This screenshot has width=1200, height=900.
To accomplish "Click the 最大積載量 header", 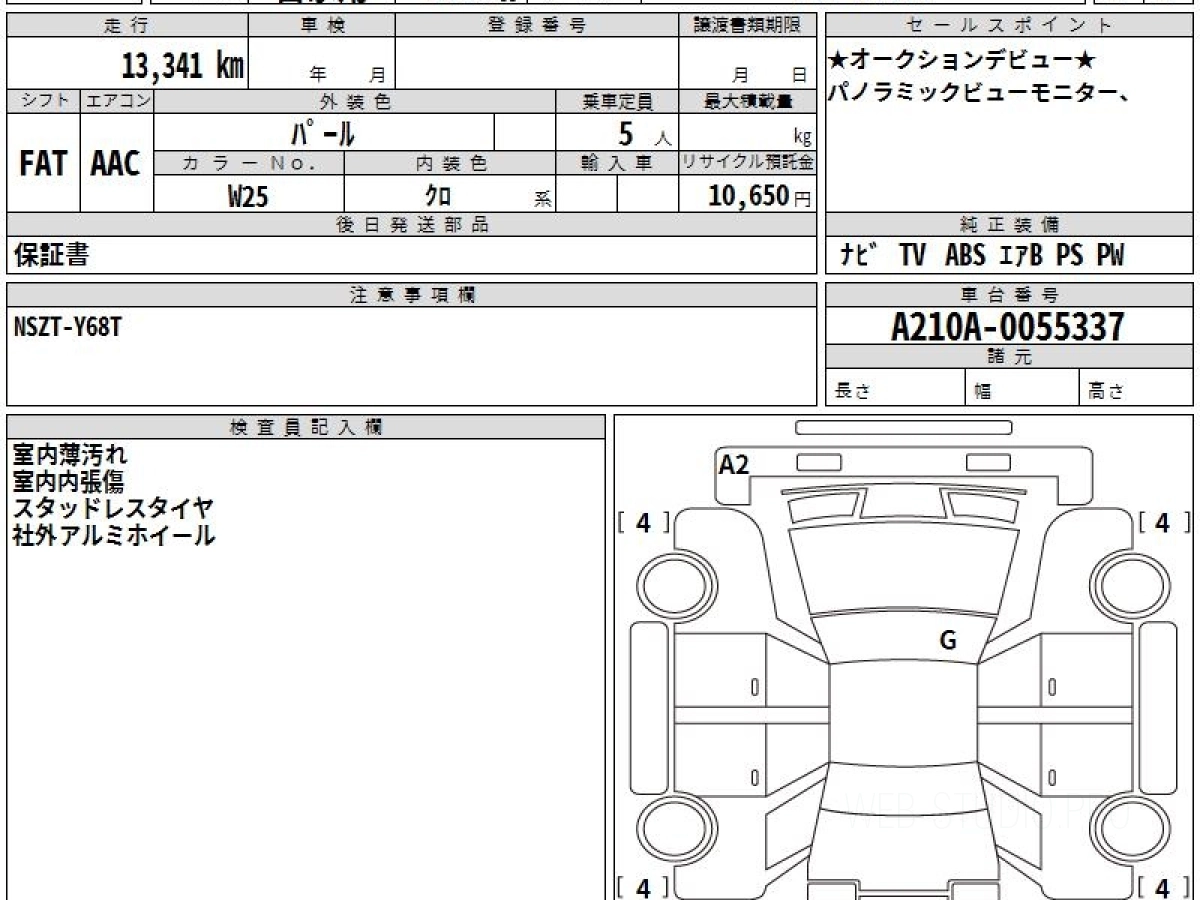I will (747, 101).
